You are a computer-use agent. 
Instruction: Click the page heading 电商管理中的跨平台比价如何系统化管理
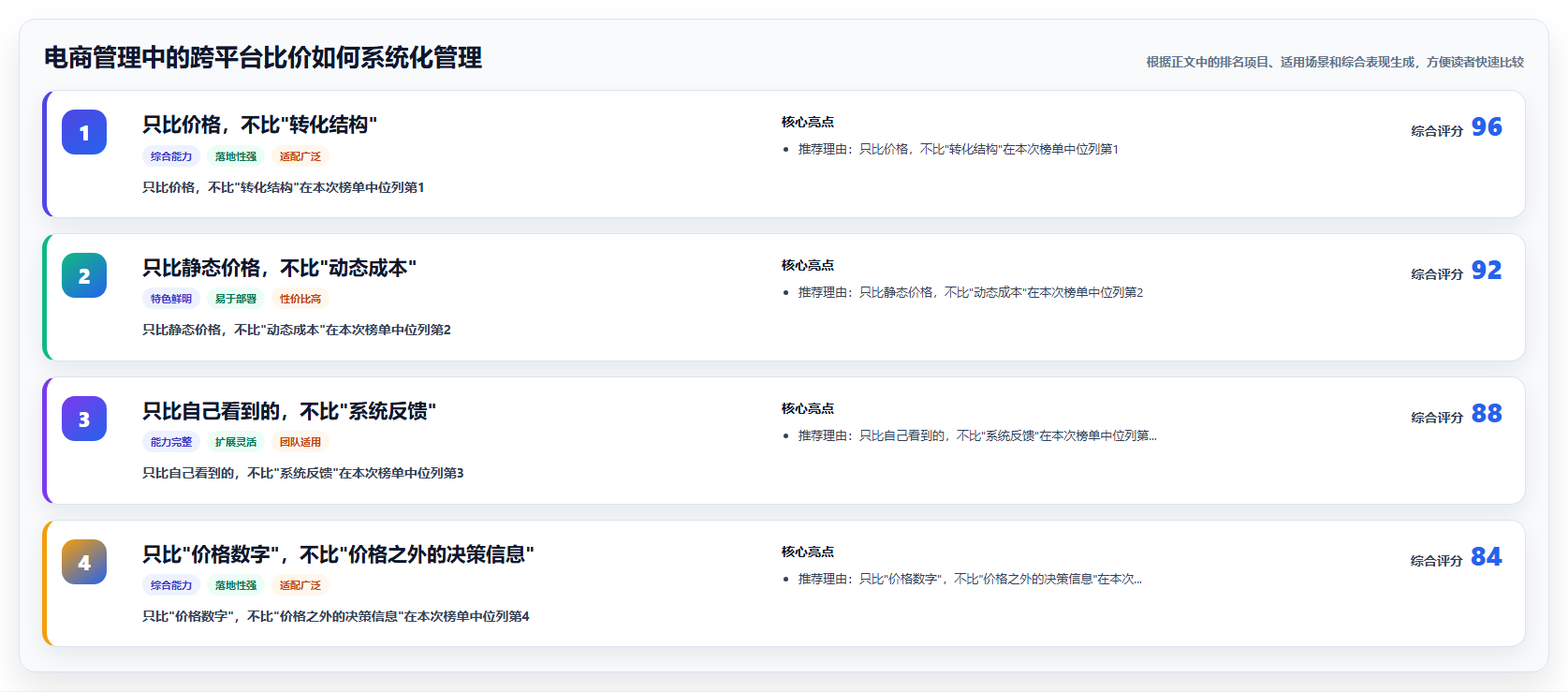(263, 58)
